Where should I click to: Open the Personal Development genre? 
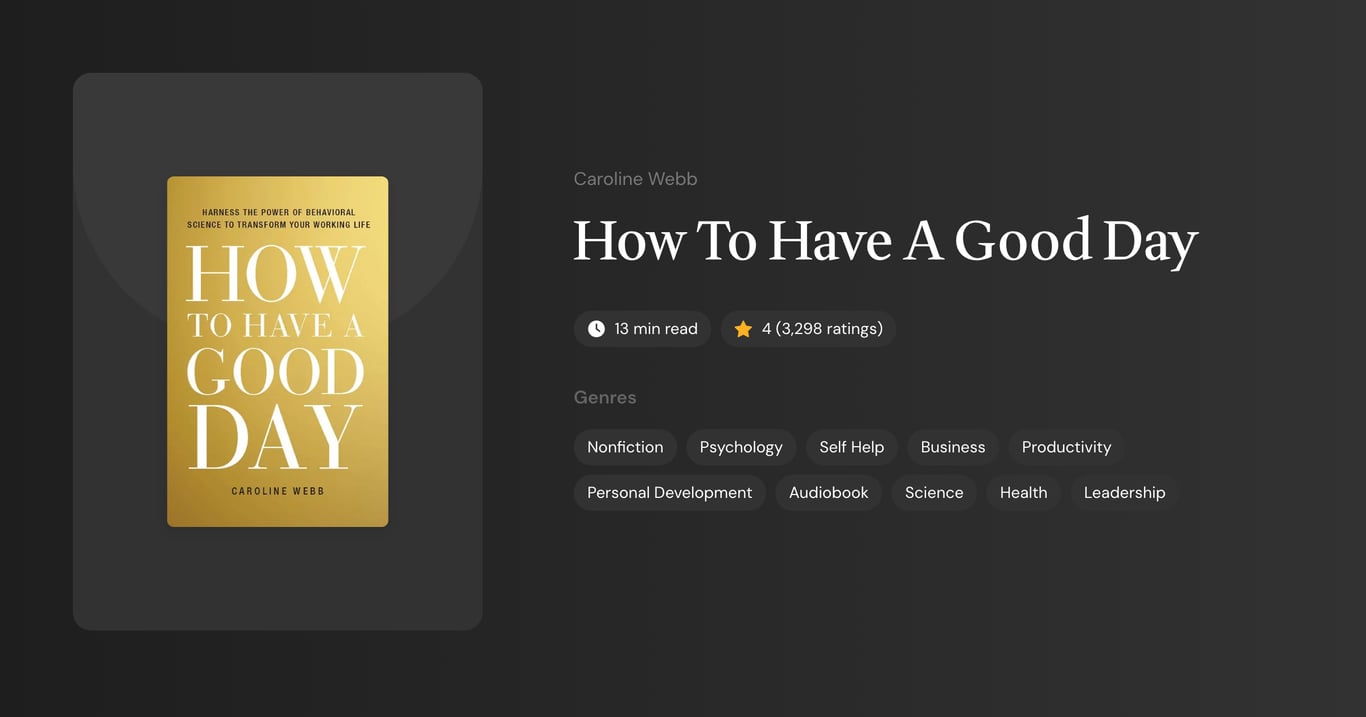click(x=669, y=492)
